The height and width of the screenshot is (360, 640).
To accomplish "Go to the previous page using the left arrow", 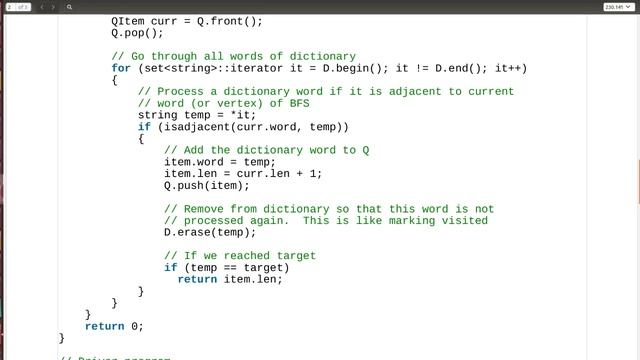I will coord(42,7).
